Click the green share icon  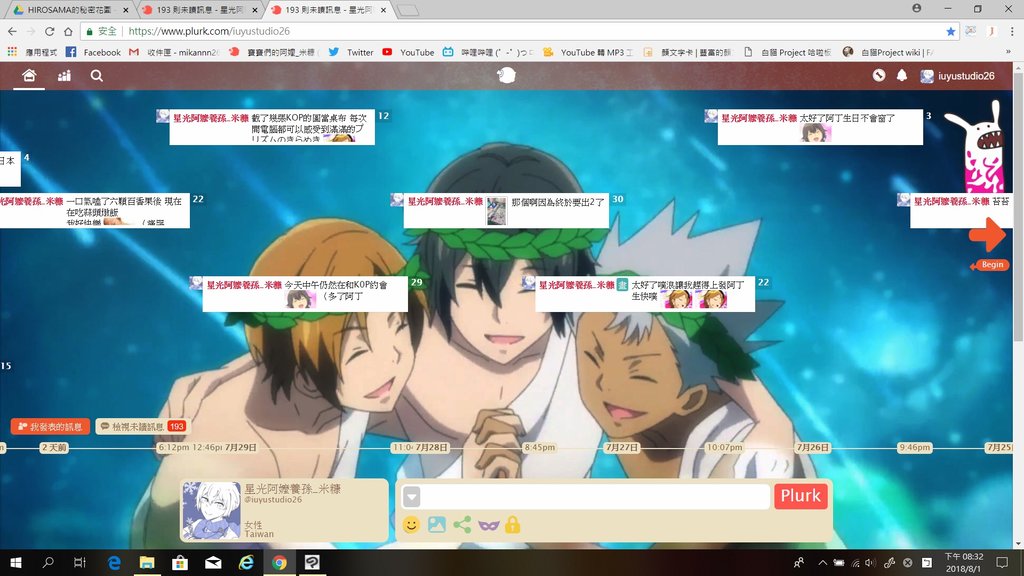pos(462,524)
